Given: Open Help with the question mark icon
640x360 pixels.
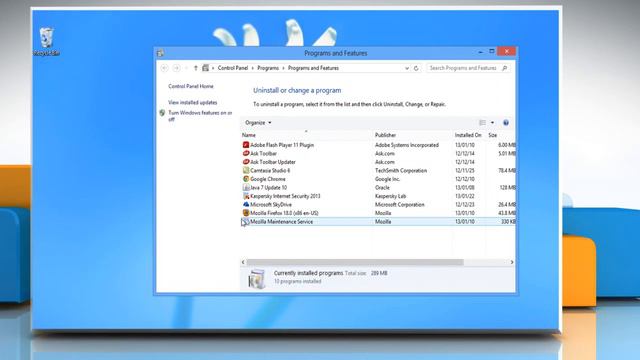Looking at the screenshot, I should 506,123.
